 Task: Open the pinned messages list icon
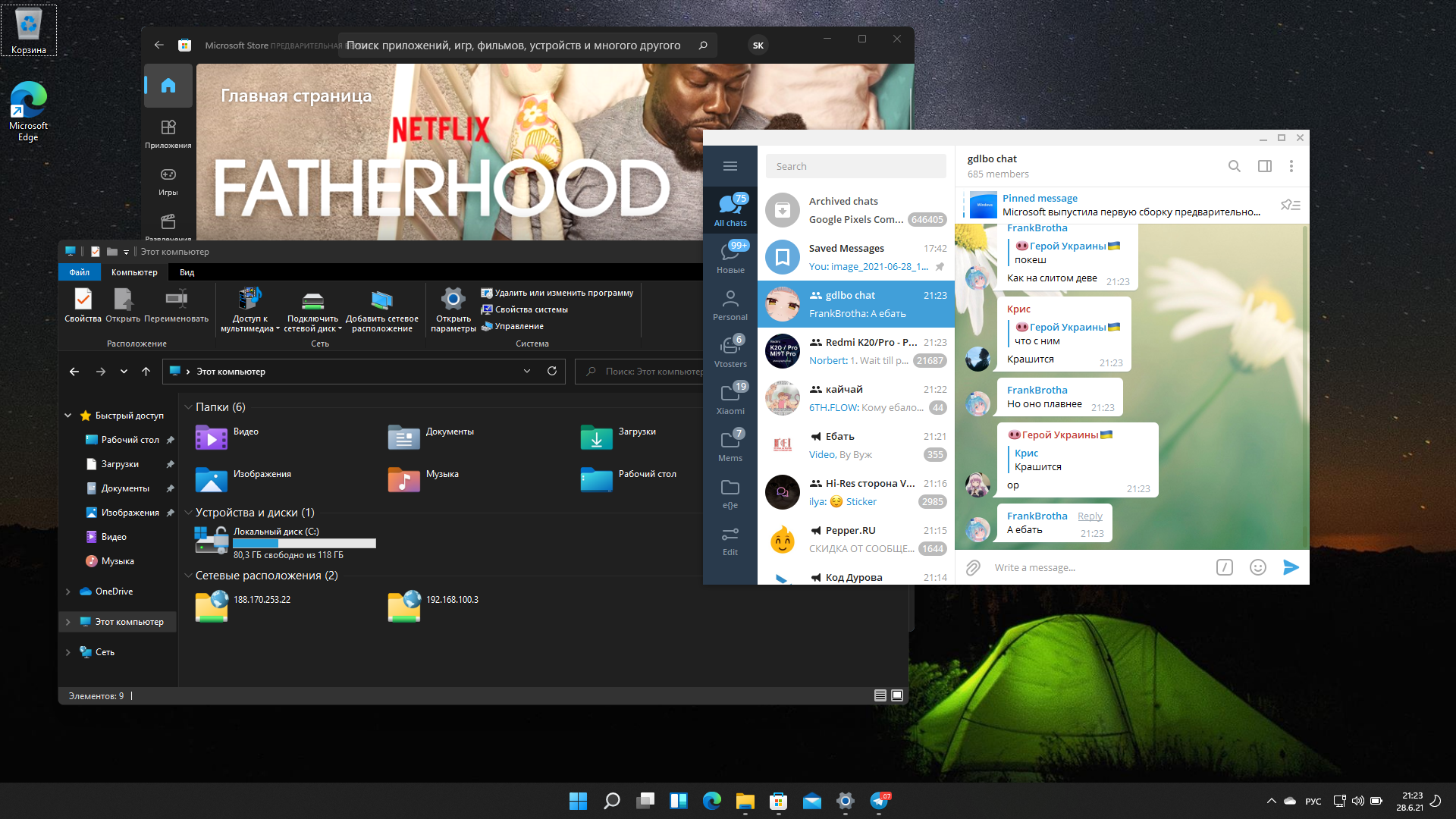point(1291,205)
